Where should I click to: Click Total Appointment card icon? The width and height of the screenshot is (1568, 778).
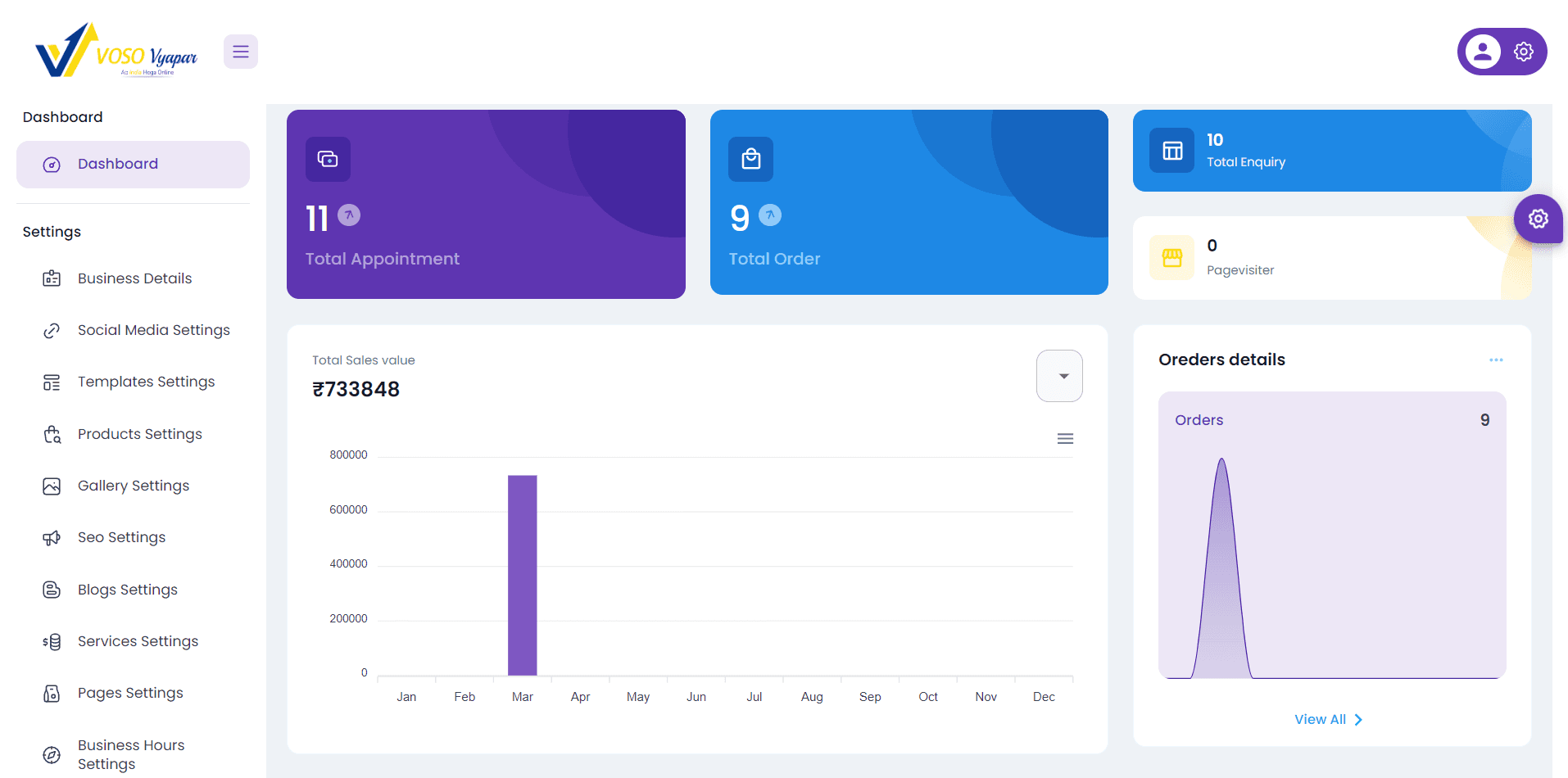(x=328, y=159)
